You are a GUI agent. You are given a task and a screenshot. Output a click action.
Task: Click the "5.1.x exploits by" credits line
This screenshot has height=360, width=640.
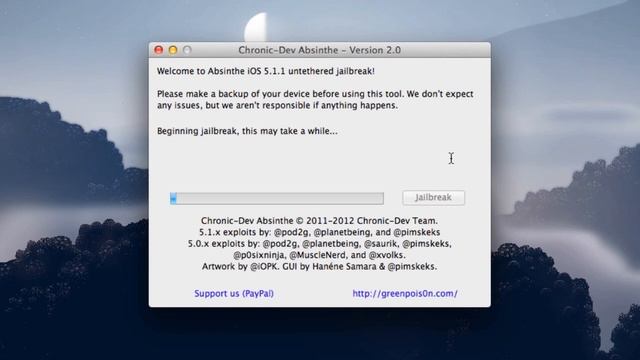(320, 232)
